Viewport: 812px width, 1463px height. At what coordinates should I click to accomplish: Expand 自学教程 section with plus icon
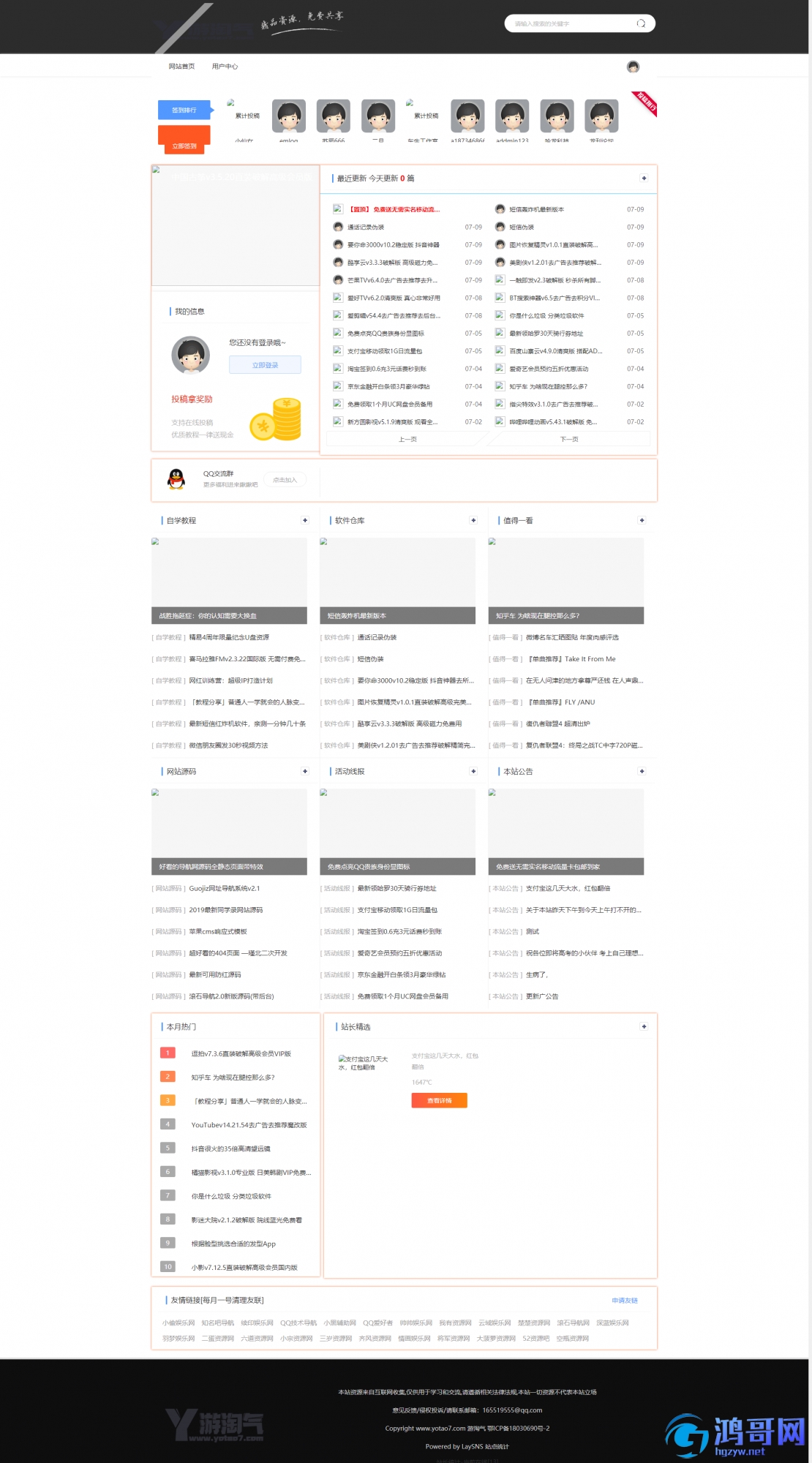pos(305,520)
